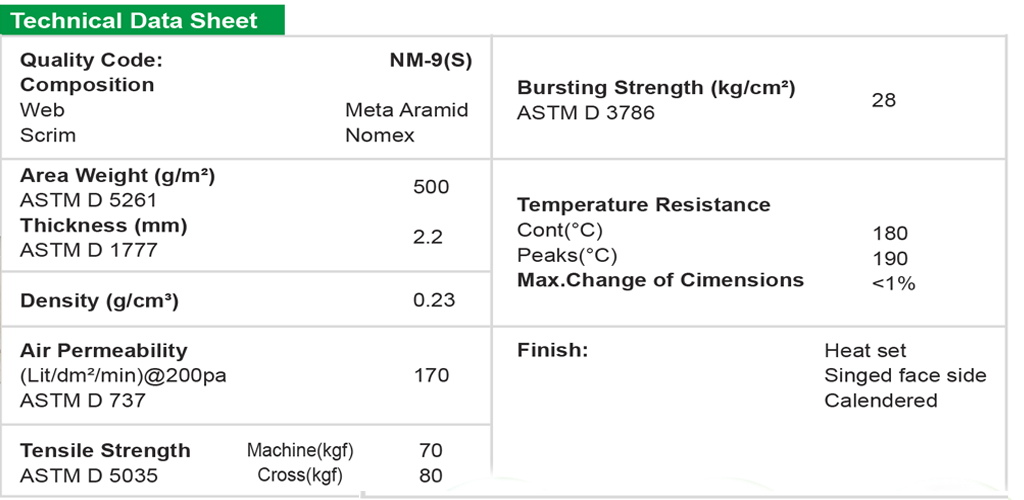Select the Temperature Resistance heading
The image size is (1024, 500).
pos(643,205)
